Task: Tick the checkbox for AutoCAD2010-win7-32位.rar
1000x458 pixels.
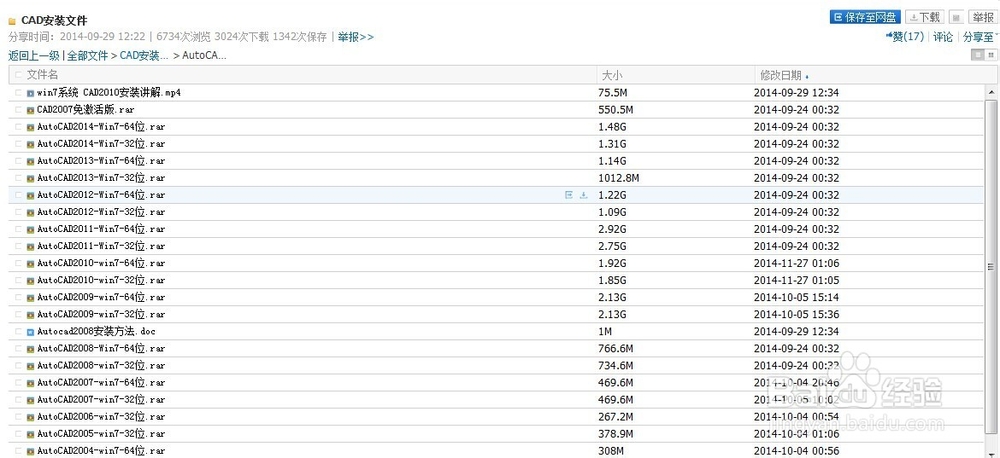Action: point(18,280)
